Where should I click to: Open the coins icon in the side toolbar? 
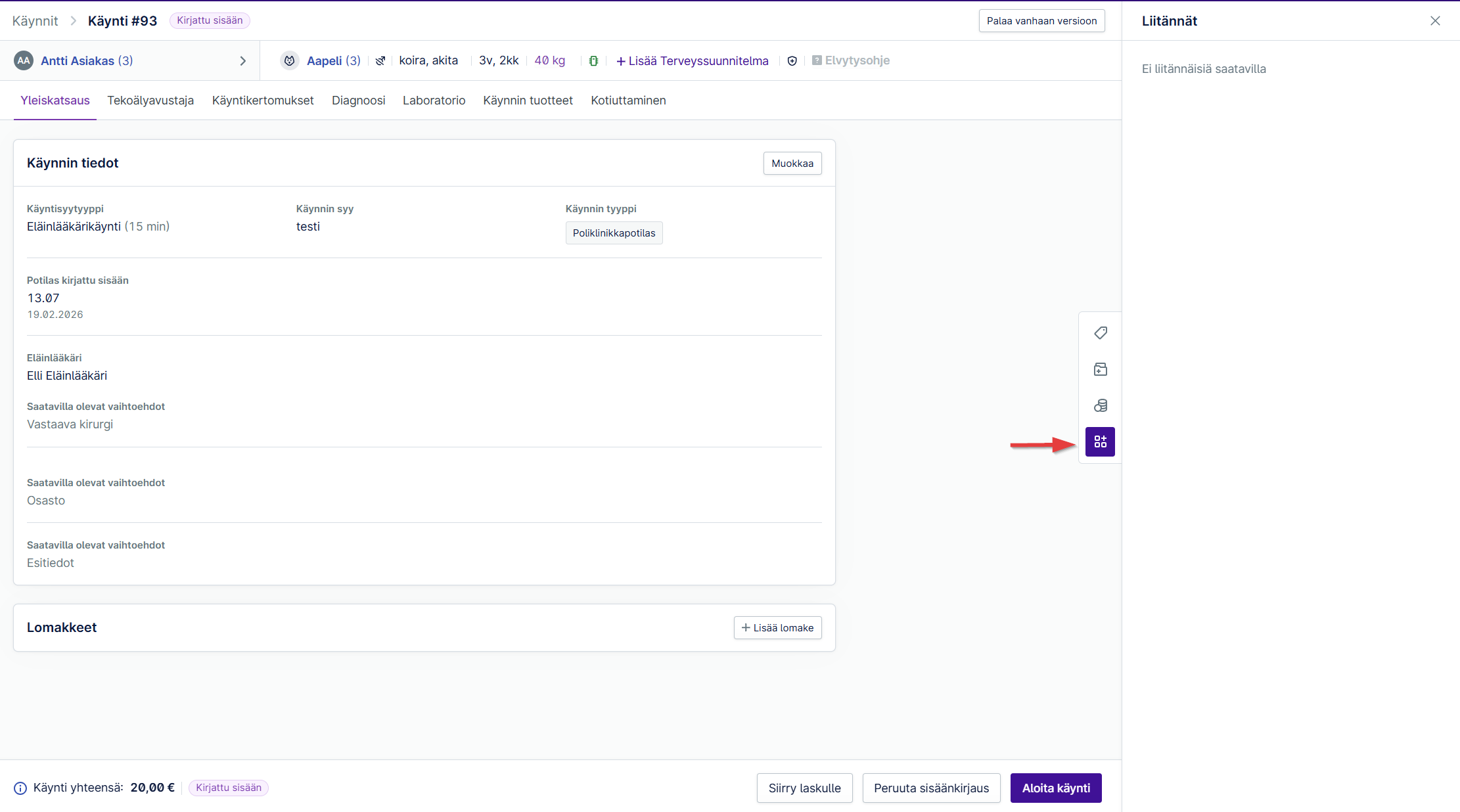pyautogui.click(x=1100, y=405)
